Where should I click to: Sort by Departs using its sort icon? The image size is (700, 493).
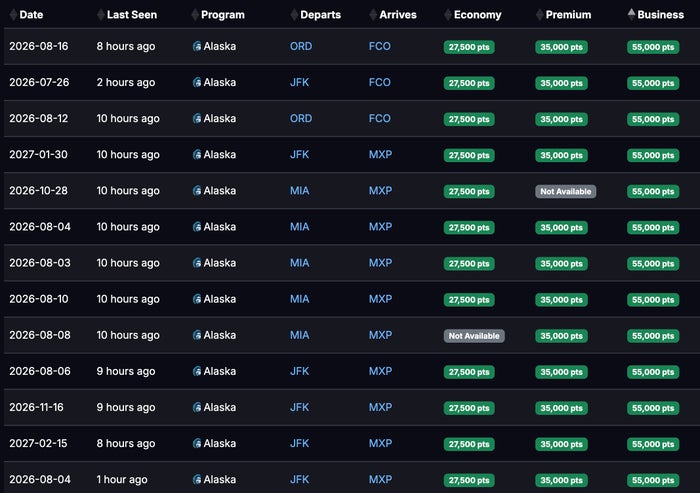294,15
